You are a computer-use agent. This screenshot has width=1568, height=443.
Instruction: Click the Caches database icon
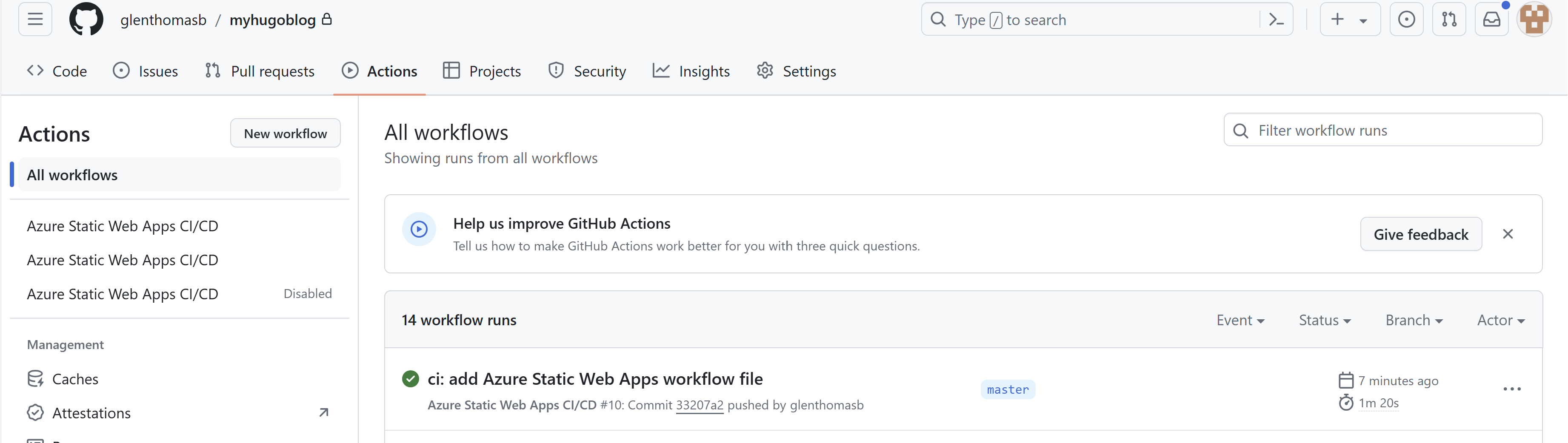tap(35, 379)
